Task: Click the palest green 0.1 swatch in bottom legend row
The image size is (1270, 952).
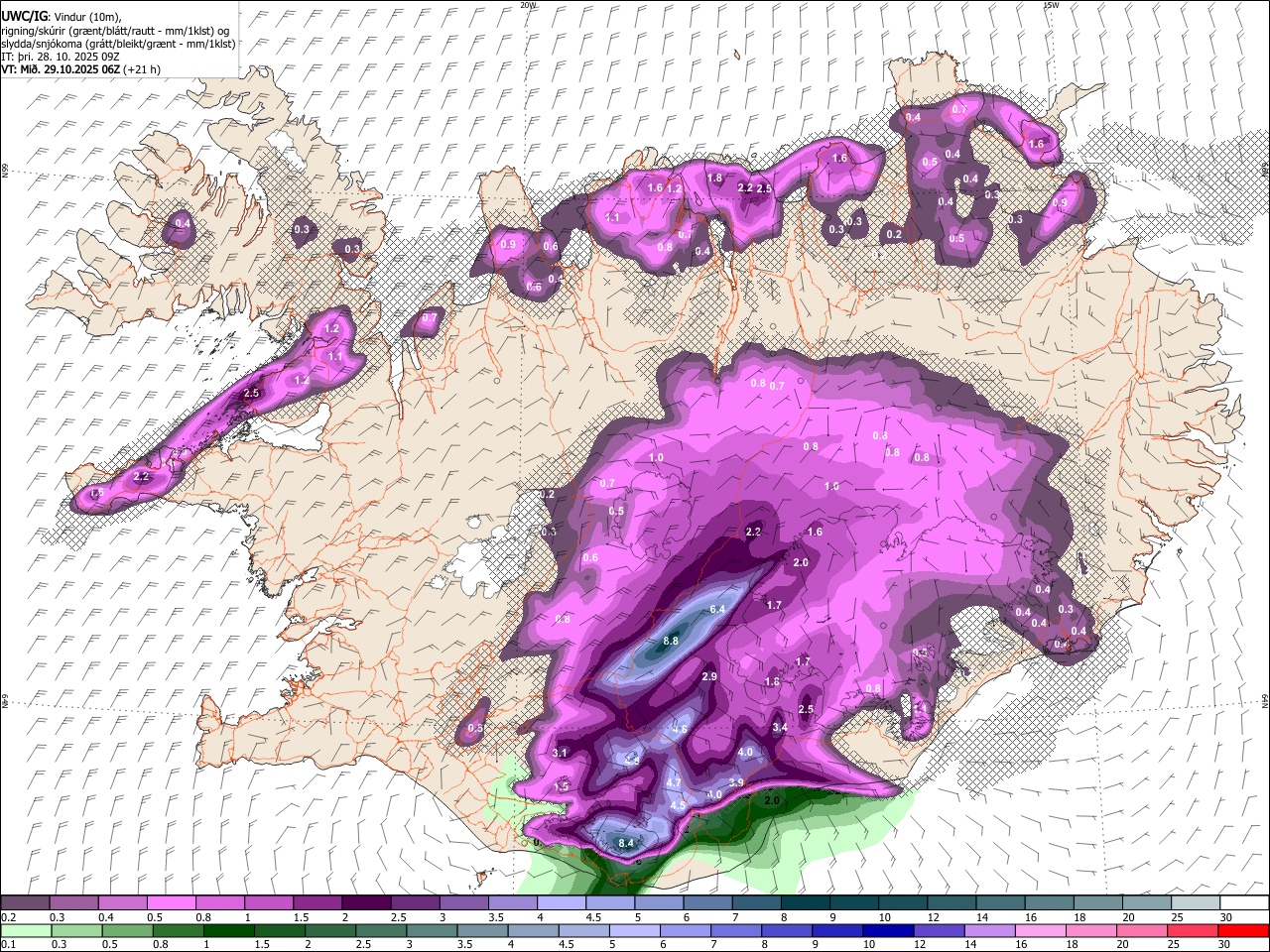Action: point(25,930)
